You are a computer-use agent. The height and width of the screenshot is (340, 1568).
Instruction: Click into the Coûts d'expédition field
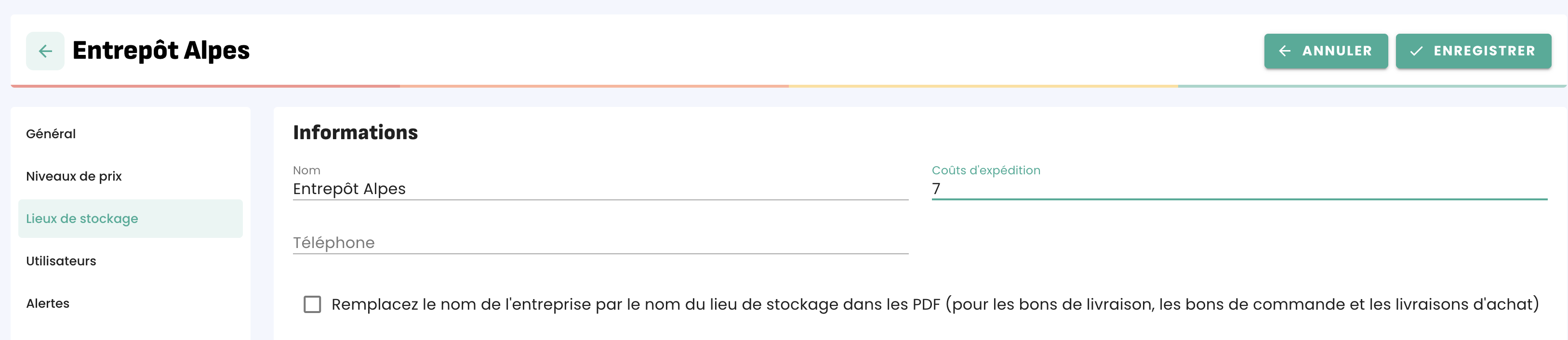click(1239, 189)
